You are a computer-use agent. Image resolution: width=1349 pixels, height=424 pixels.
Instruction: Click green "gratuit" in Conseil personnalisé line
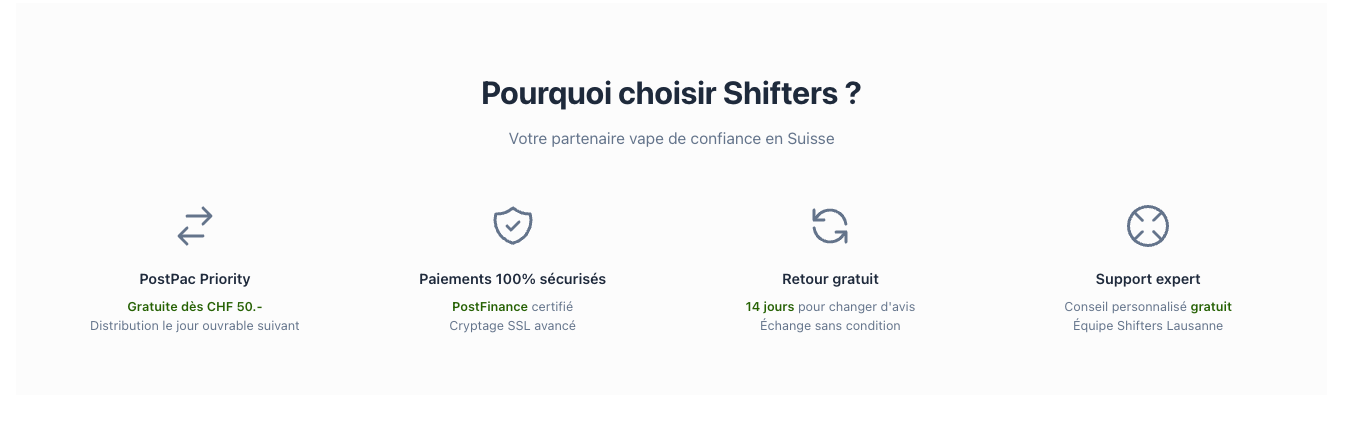click(x=1211, y=306)
